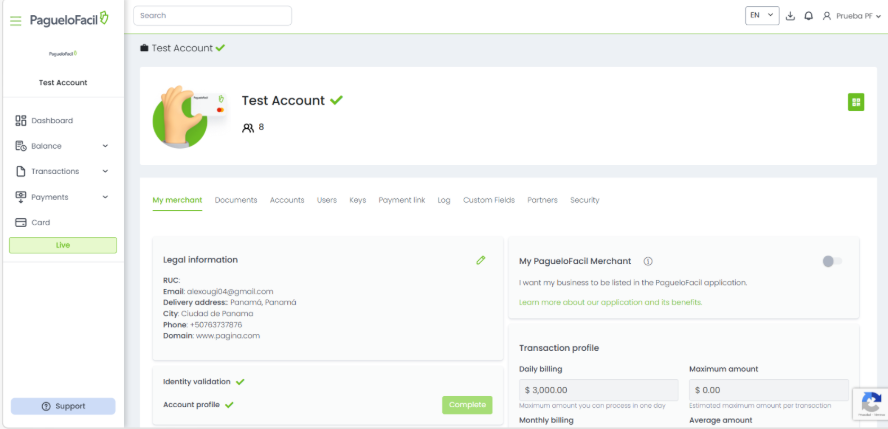Open the learn more about application link
Screen dimensions: 888x429
[610, 302]
